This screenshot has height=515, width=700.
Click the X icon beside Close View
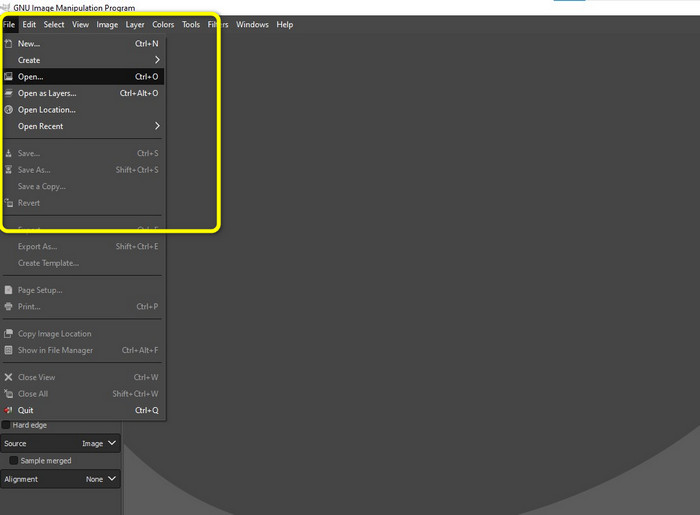tap(8, 378)
